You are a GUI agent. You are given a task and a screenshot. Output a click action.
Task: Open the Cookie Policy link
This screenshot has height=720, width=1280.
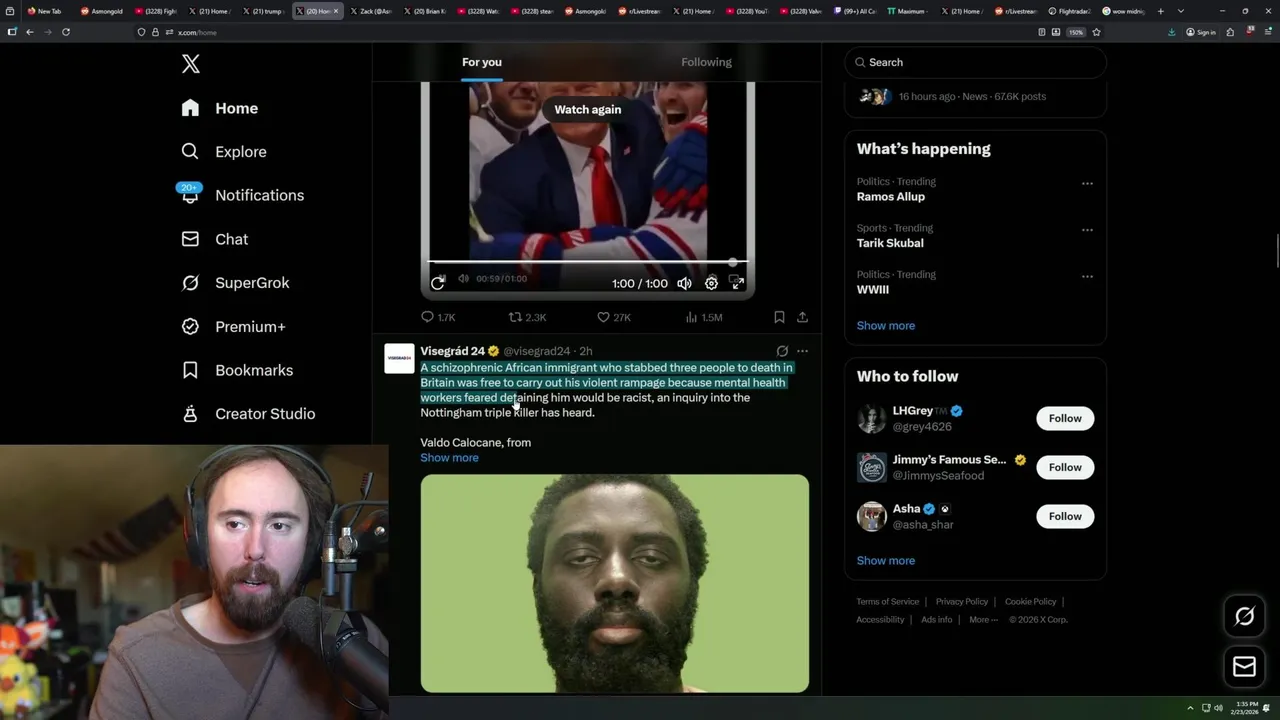[1030, 602]
